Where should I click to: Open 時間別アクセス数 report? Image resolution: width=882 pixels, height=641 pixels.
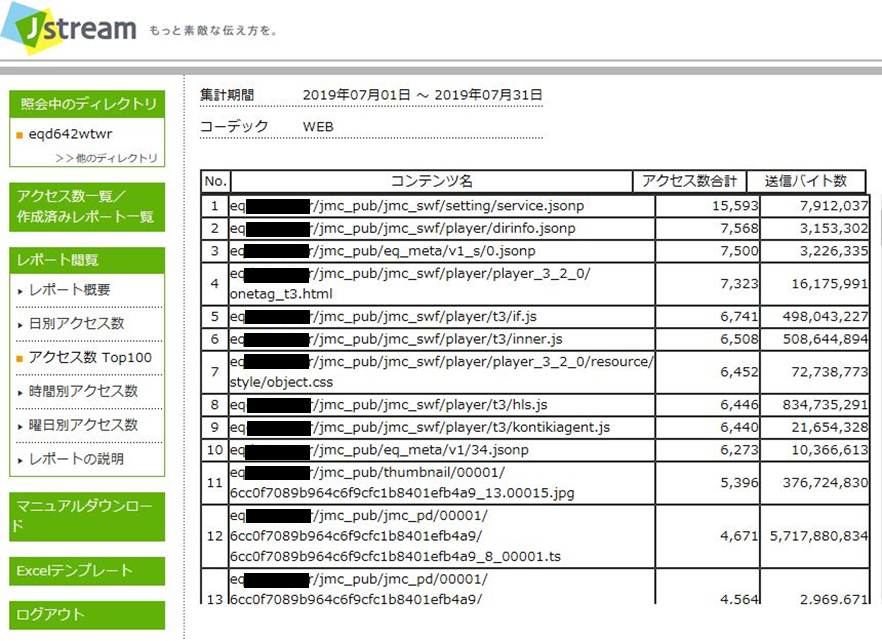(83, 391)
